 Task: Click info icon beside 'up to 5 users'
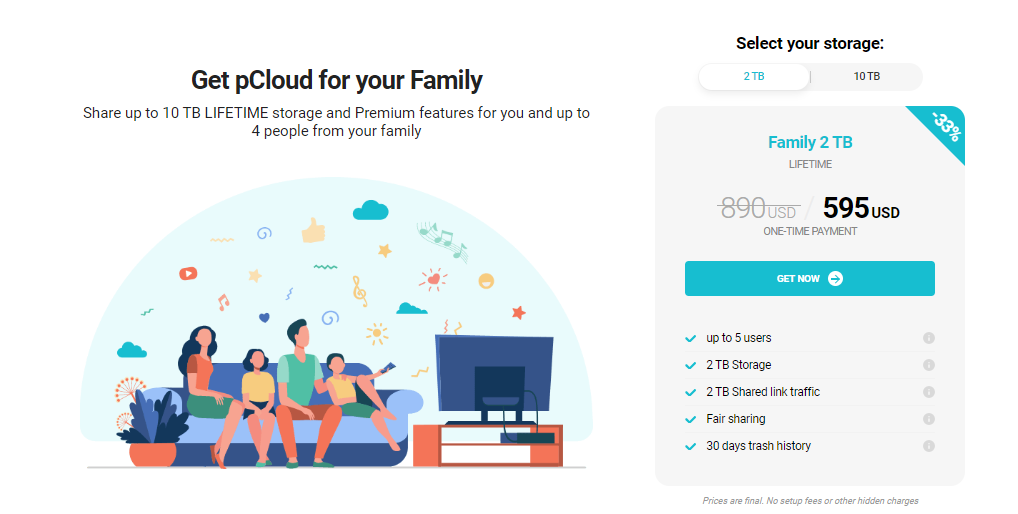coord(929,338)
